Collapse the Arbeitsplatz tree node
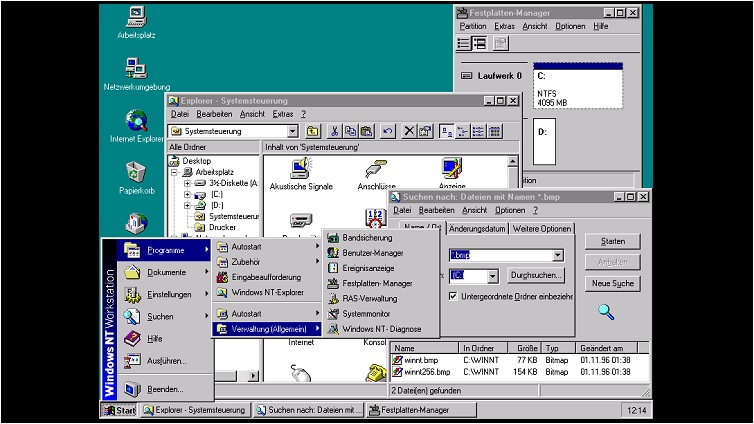Screen dimensions: 754x424 coord(175,172)
